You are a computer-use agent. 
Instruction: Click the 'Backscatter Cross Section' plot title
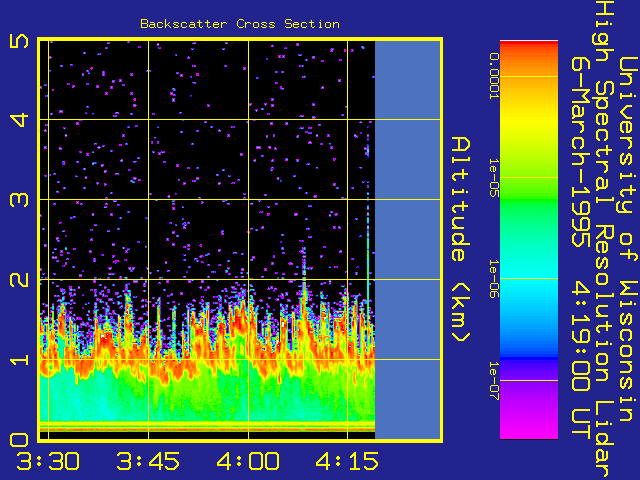coord(240,24)
